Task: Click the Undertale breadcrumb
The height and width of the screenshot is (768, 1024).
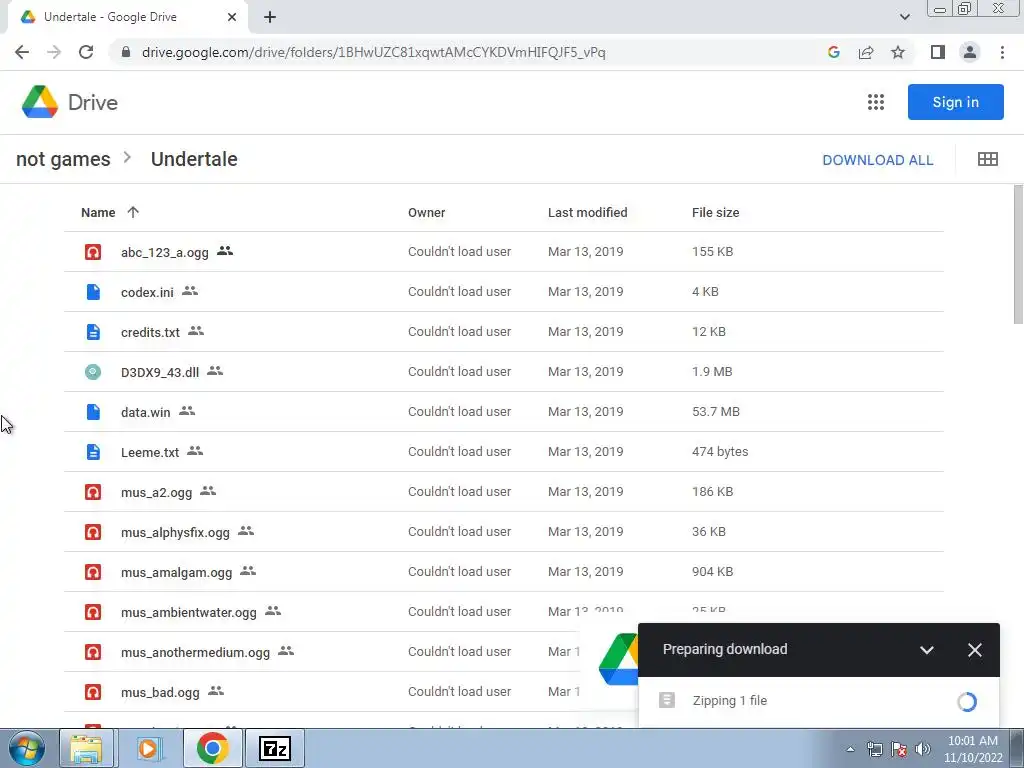Action: 194,159
